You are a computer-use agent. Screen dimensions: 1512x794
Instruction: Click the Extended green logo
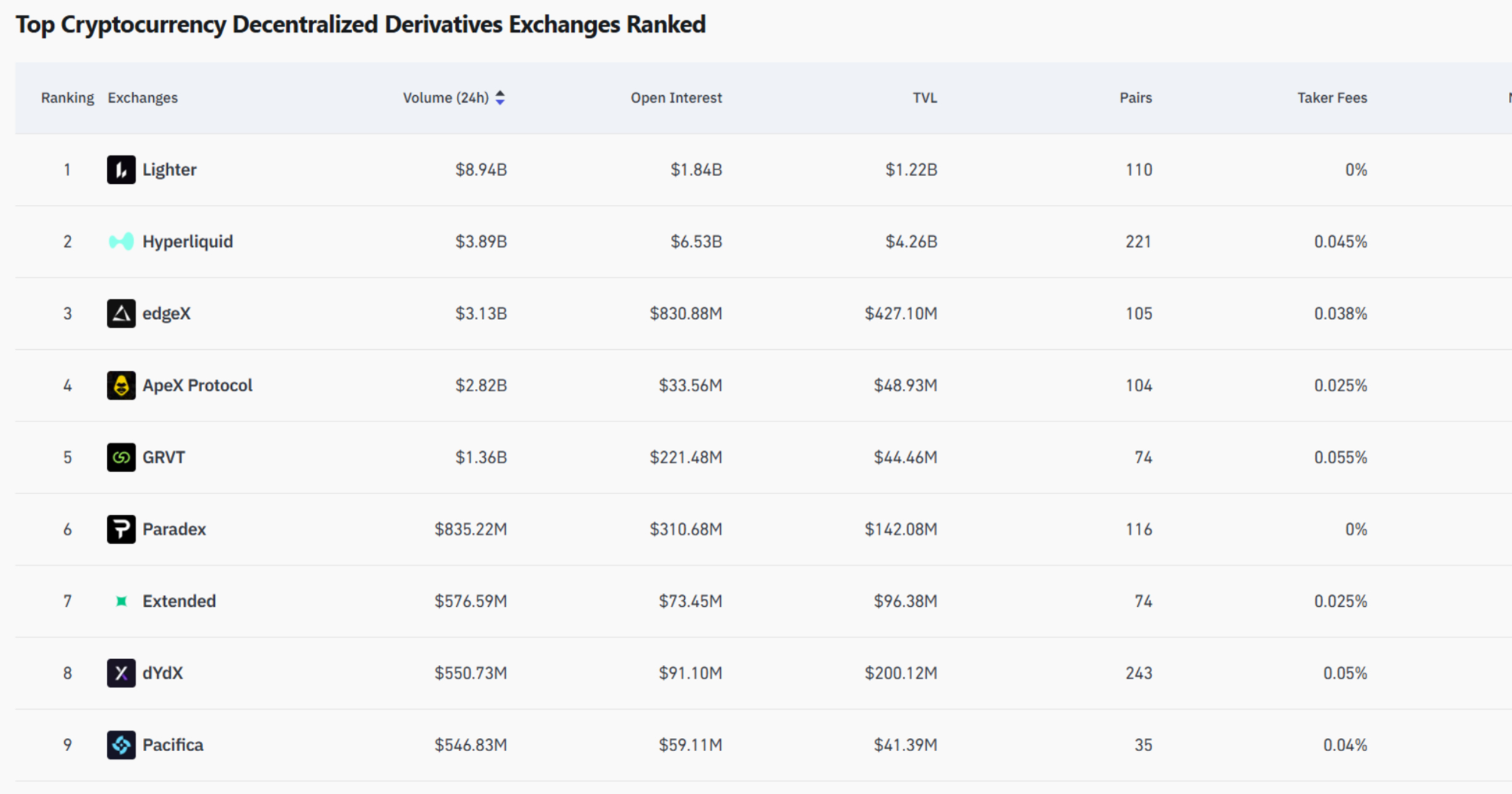(121, 601)
